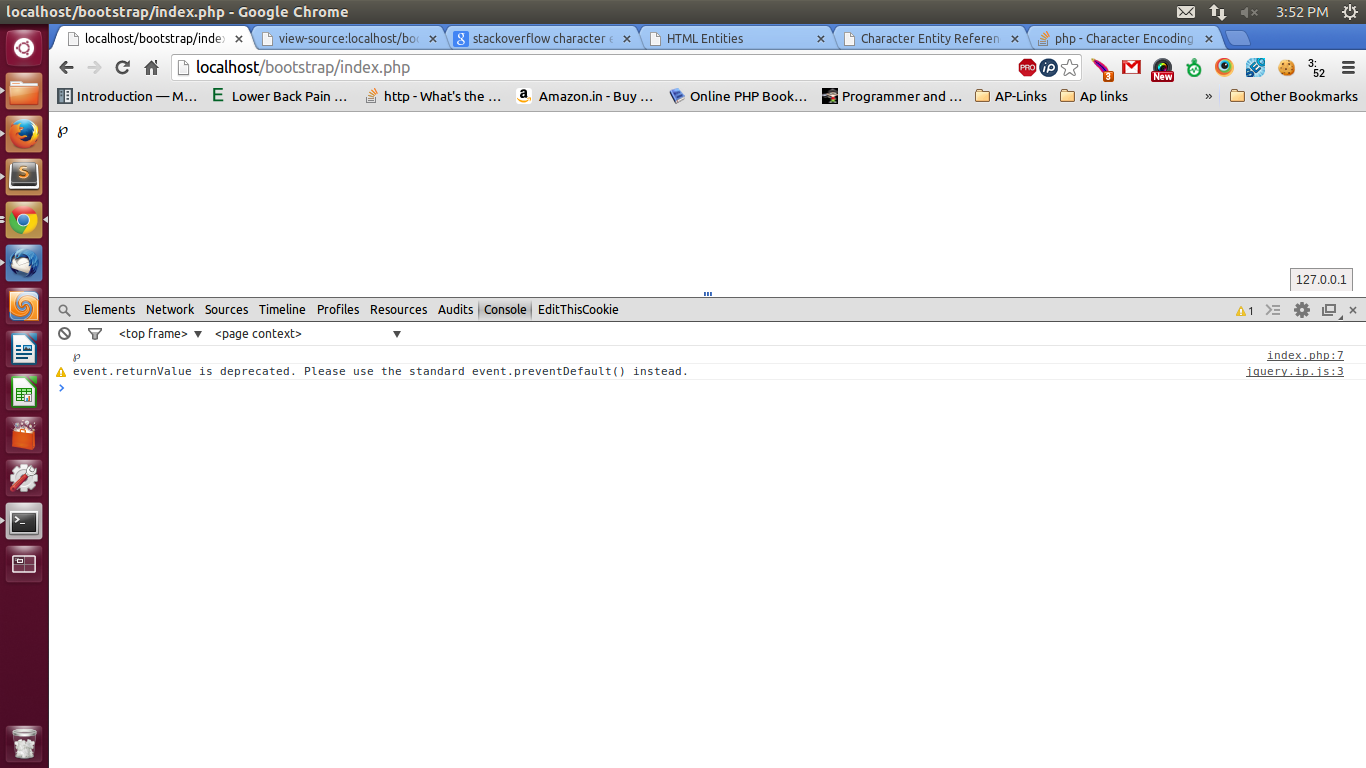Switch to the Network panel
The width and height of the screenshot is (1366, 768).
(170, 310)
